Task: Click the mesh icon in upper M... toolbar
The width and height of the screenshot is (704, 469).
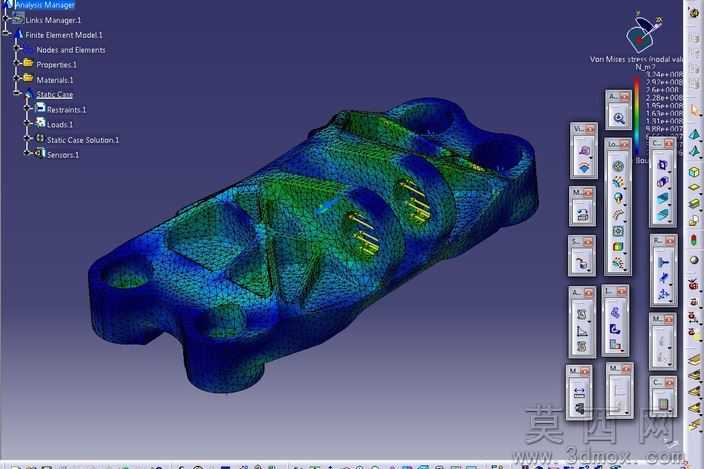Action: [582, 214]
